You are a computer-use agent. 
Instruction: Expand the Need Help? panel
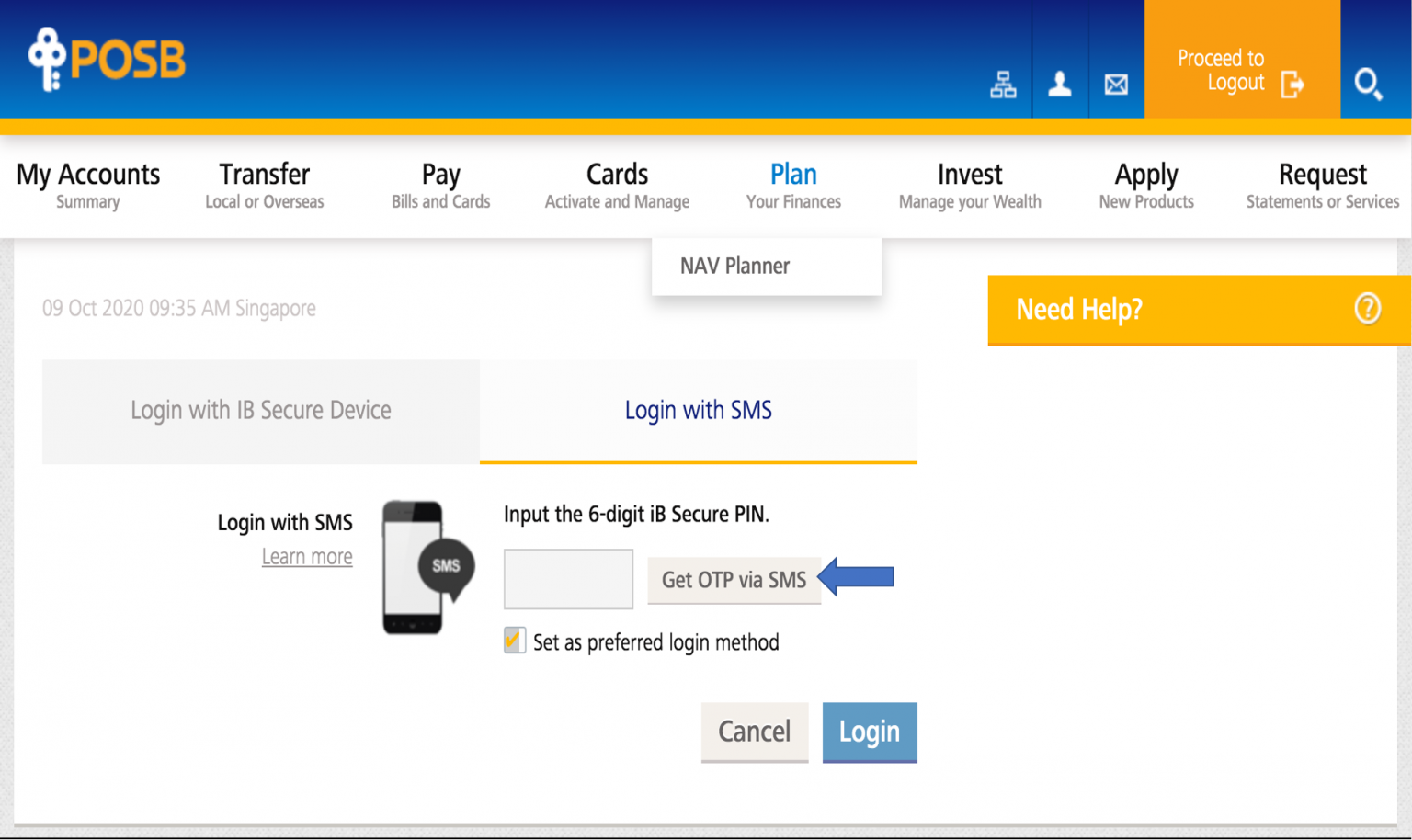click(x=1199, y=310)
